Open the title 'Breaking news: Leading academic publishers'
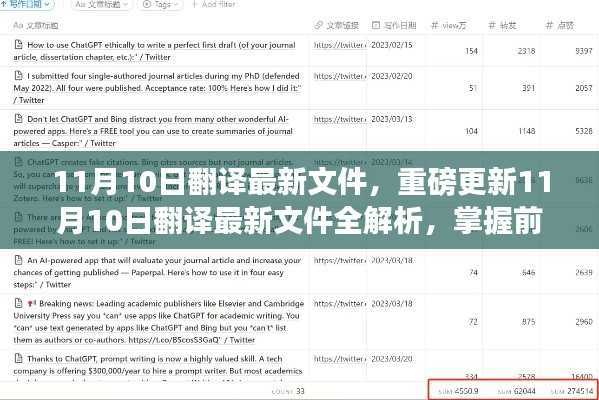The image size is (599, 400). click(x=159, y=322)
